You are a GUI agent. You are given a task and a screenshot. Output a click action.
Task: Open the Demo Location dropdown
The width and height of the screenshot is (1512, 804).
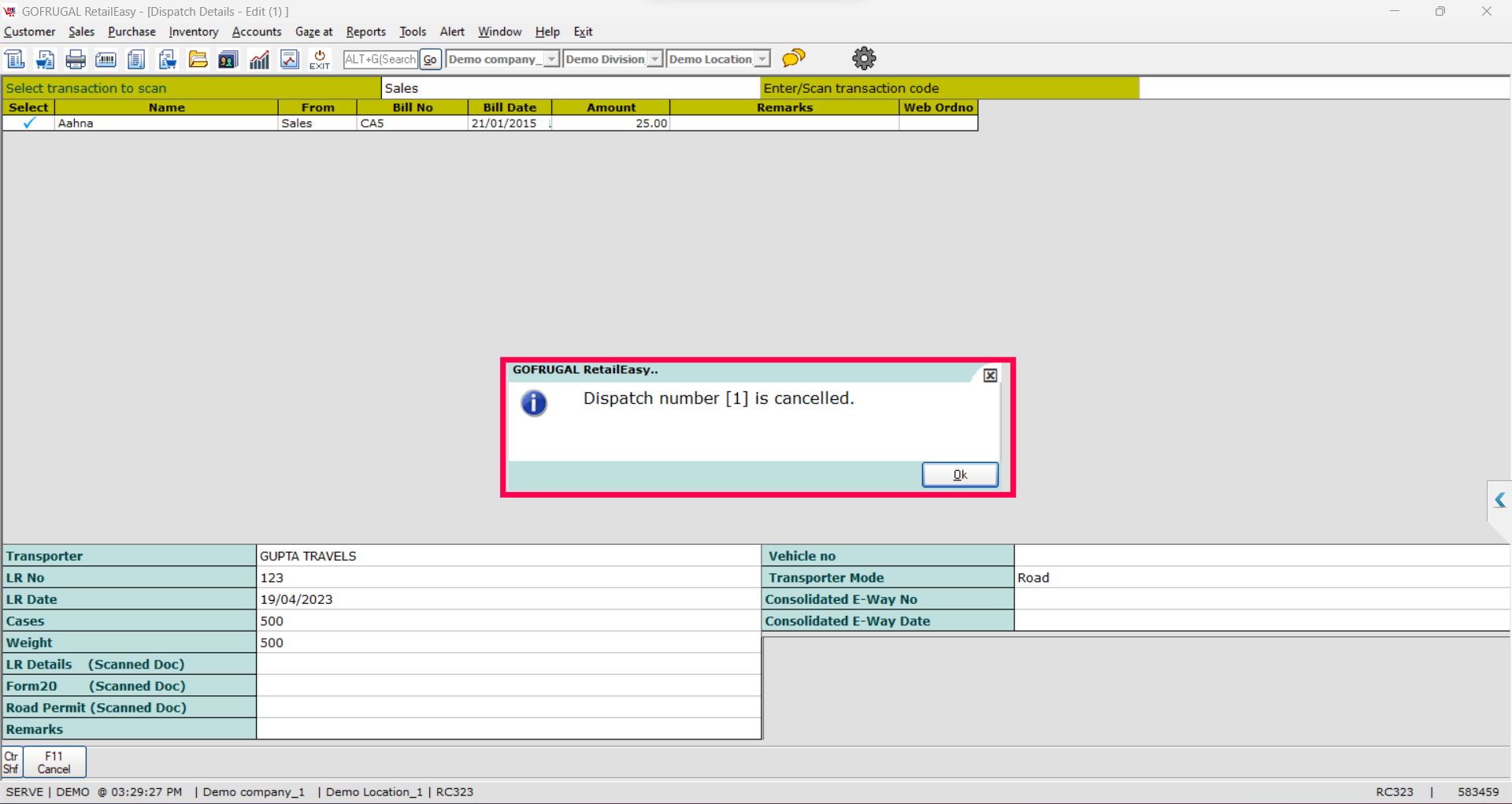[x=762, y=59]
